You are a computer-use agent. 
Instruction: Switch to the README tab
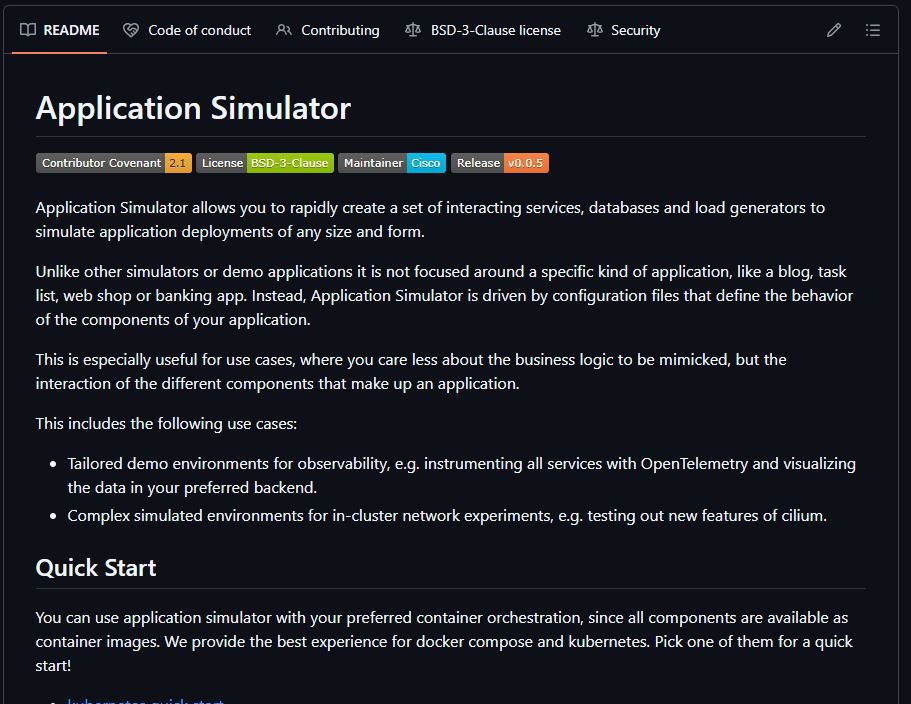[71, 30]
